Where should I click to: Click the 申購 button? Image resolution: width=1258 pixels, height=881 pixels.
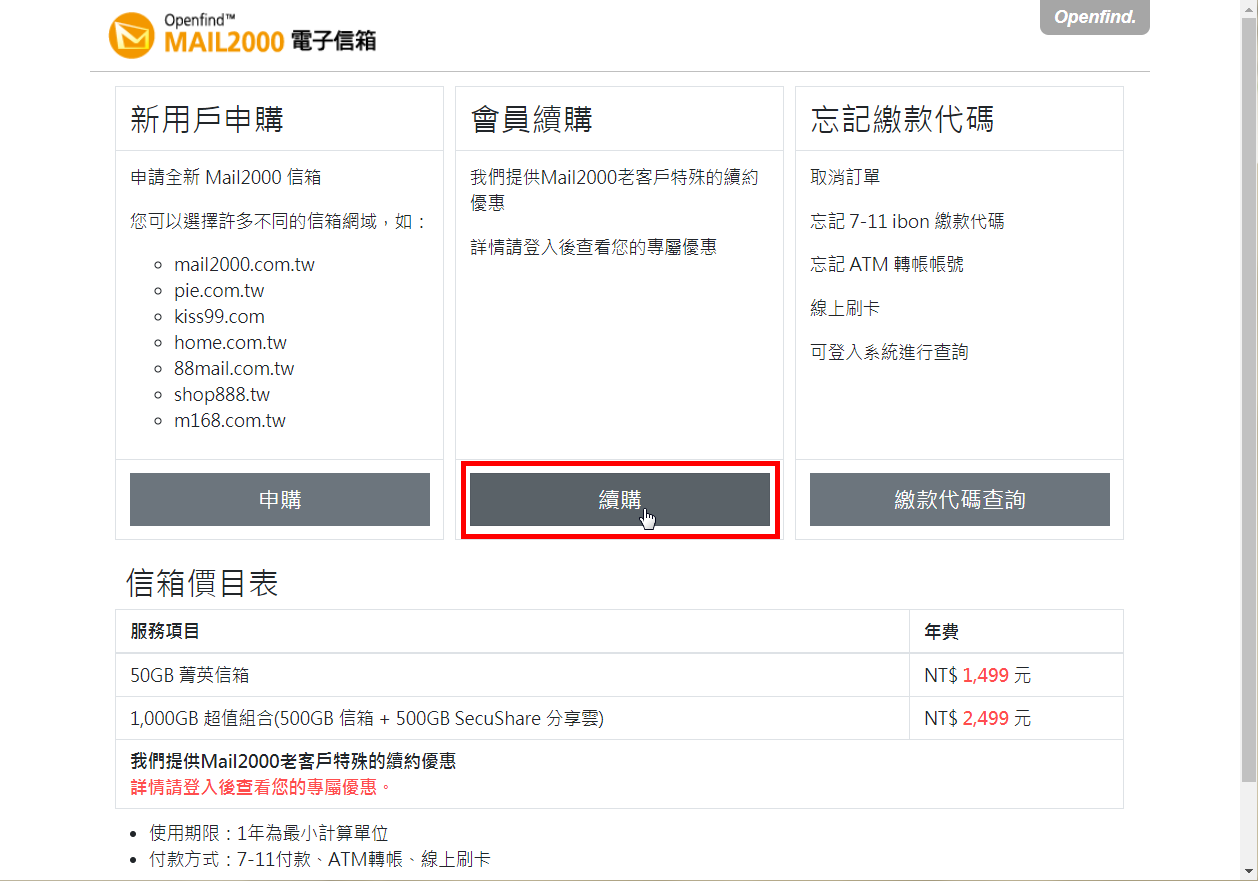[x=280, y=499]
